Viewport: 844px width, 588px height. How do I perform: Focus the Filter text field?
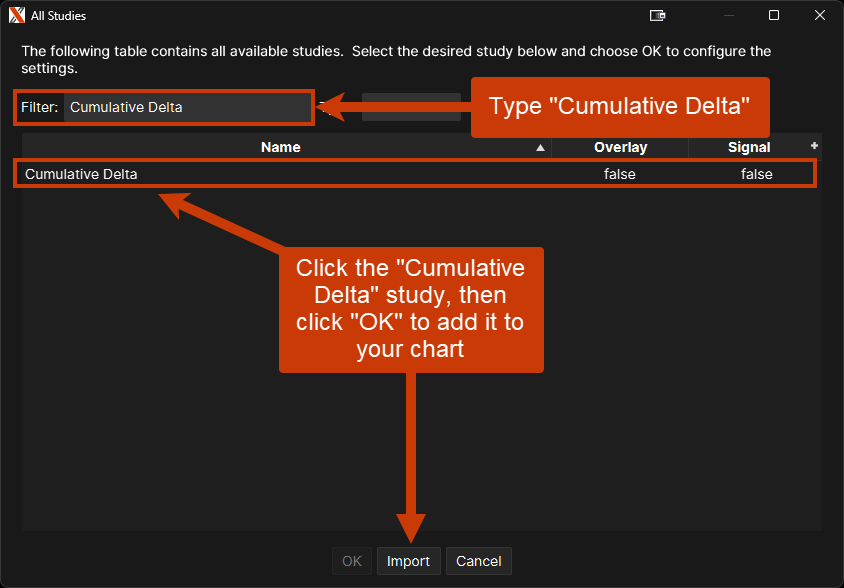[x=187, y=107]
